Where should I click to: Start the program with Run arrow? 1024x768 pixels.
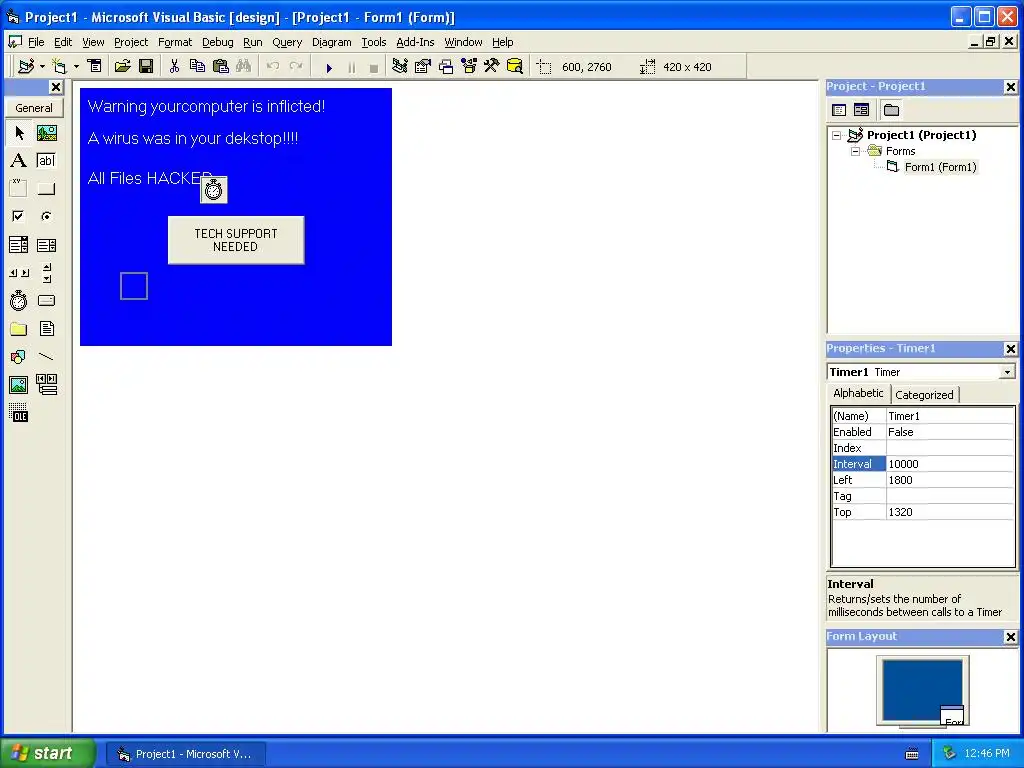329,67
